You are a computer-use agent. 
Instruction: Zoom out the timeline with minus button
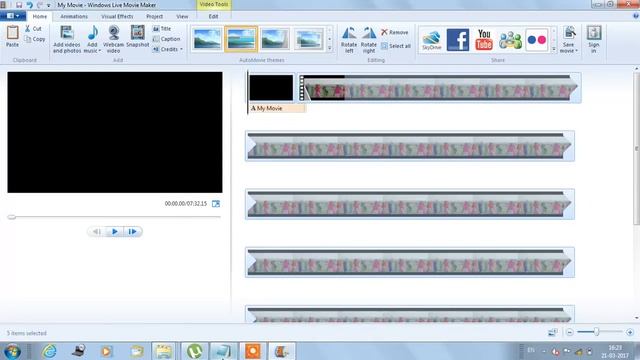point(570,332)
